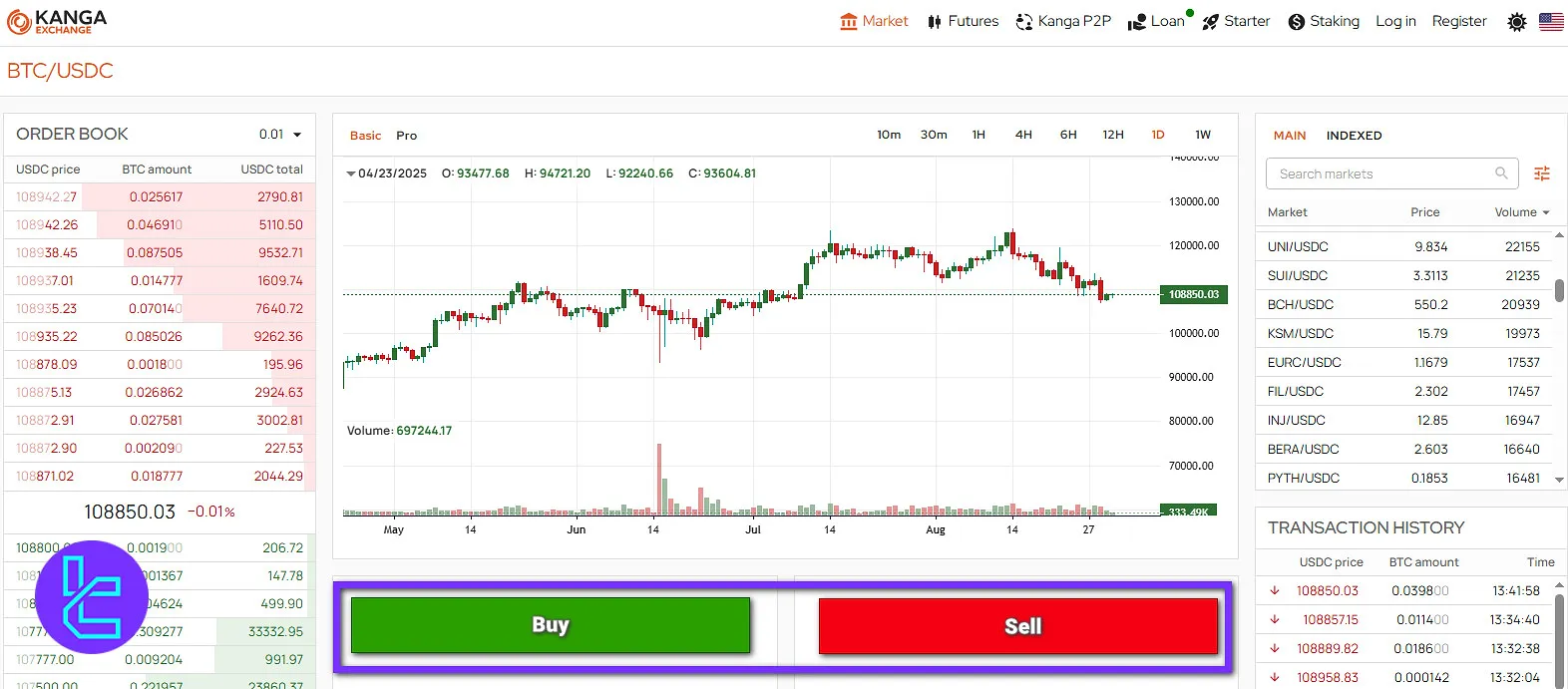Select KSM/USDC market
Viewport: 1568px width, 689px height.
[1403, 333]
